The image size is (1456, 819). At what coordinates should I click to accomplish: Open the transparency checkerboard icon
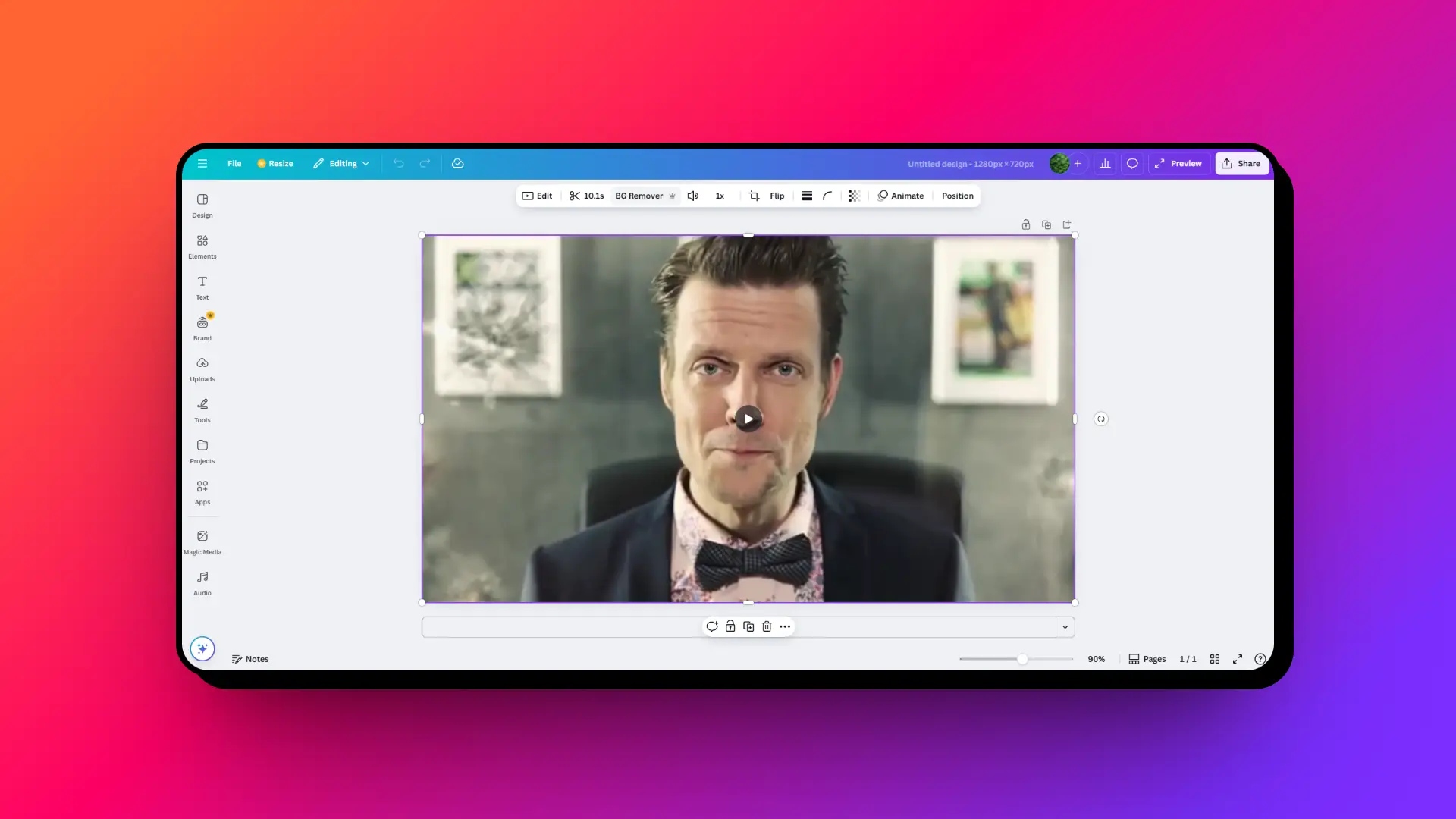point(855,196)
